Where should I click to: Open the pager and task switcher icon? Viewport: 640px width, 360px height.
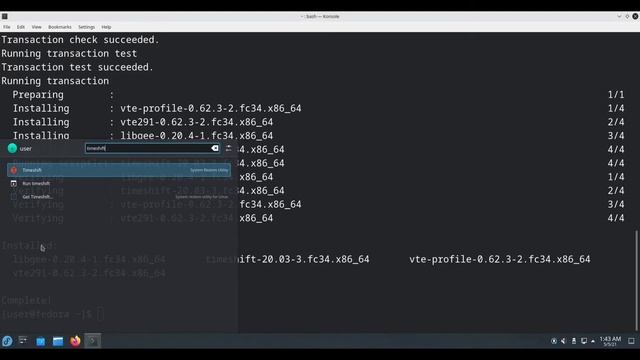click(23, 340)
